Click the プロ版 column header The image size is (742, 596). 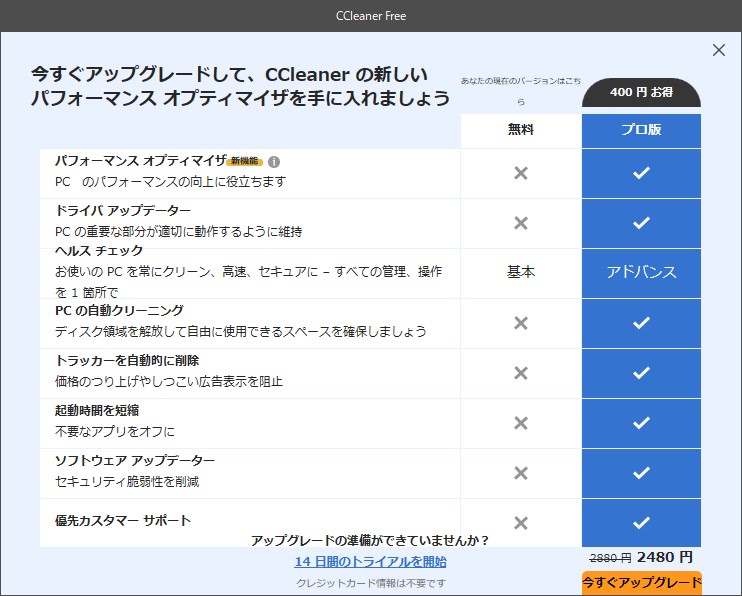(x=641, y=129)
